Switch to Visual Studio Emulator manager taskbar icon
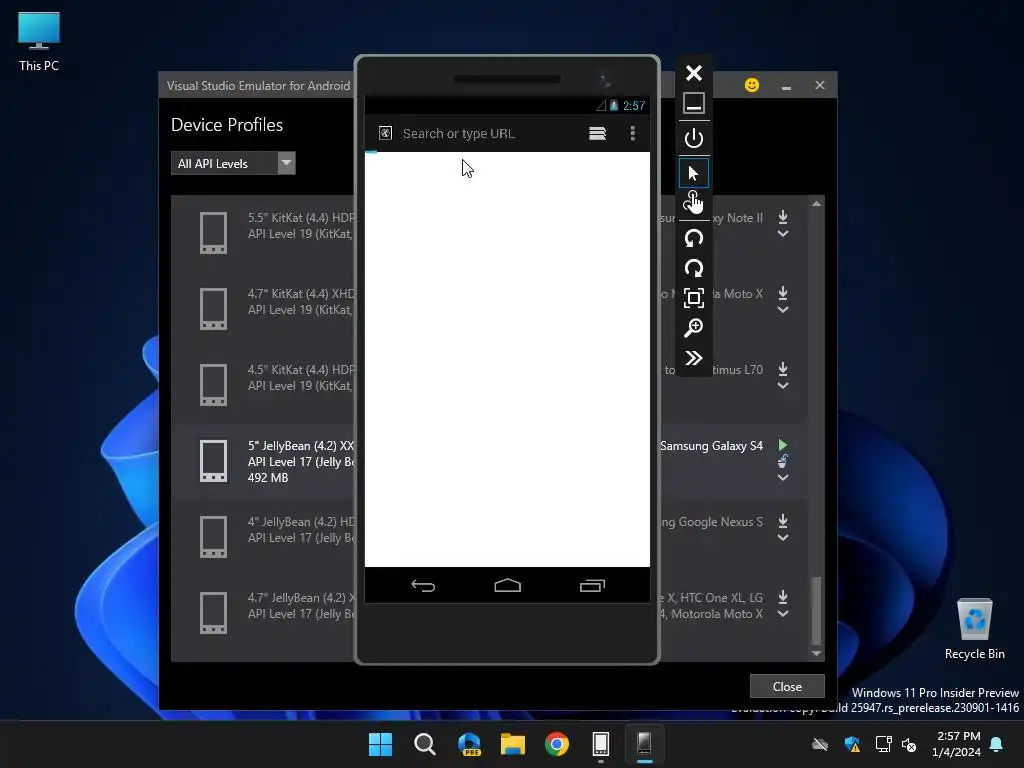The height and width of the screenshot is (768, 1024). [x=601, y=744]
